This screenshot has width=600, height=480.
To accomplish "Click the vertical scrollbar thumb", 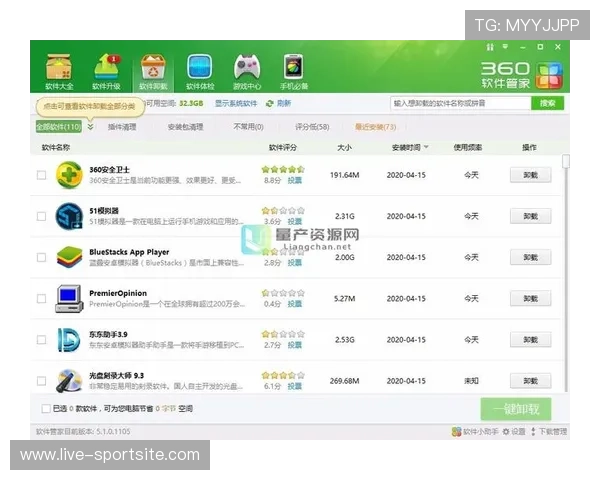I will 566,161.
